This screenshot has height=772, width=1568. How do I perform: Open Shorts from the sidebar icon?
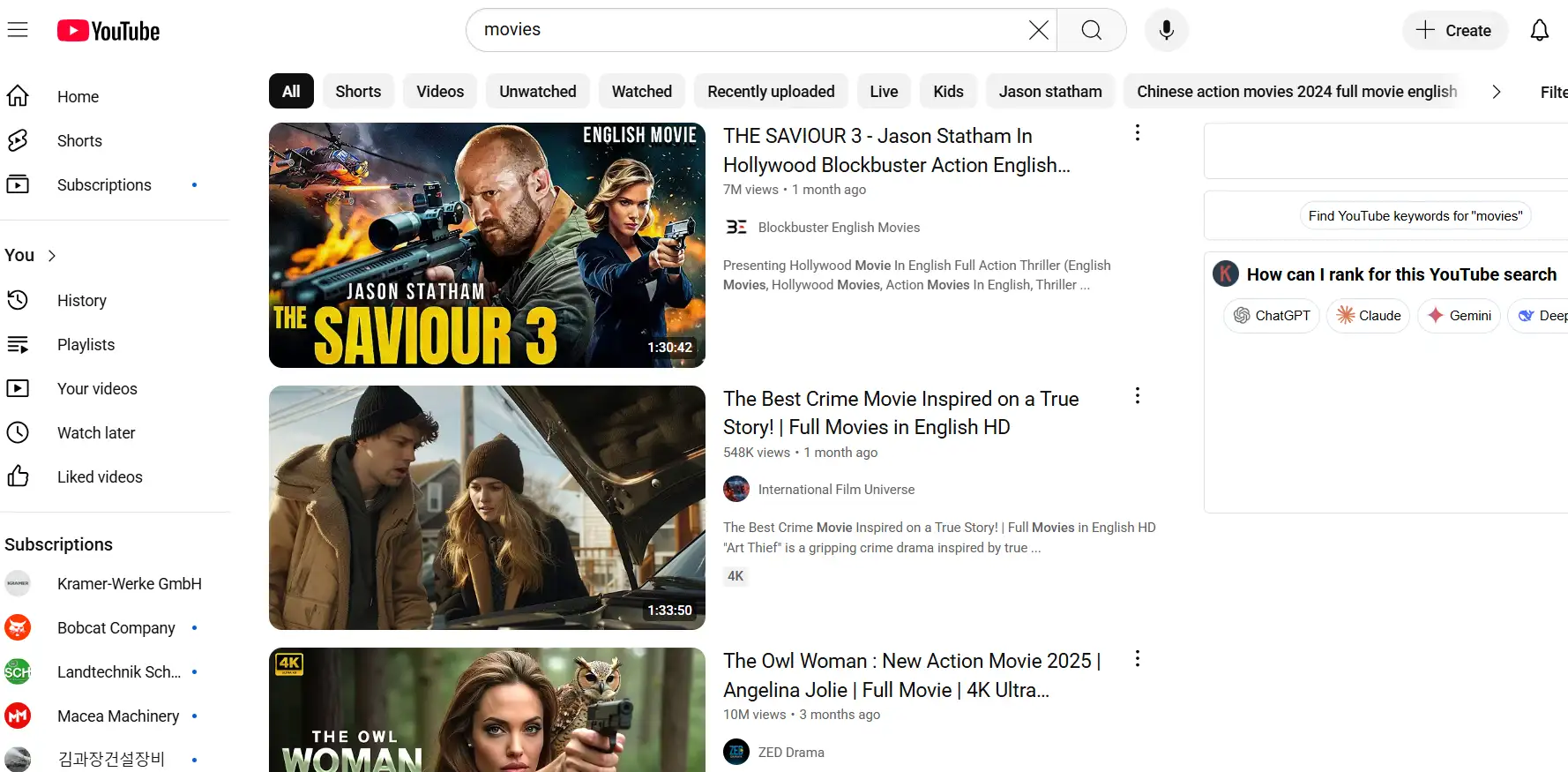(18, 140)
